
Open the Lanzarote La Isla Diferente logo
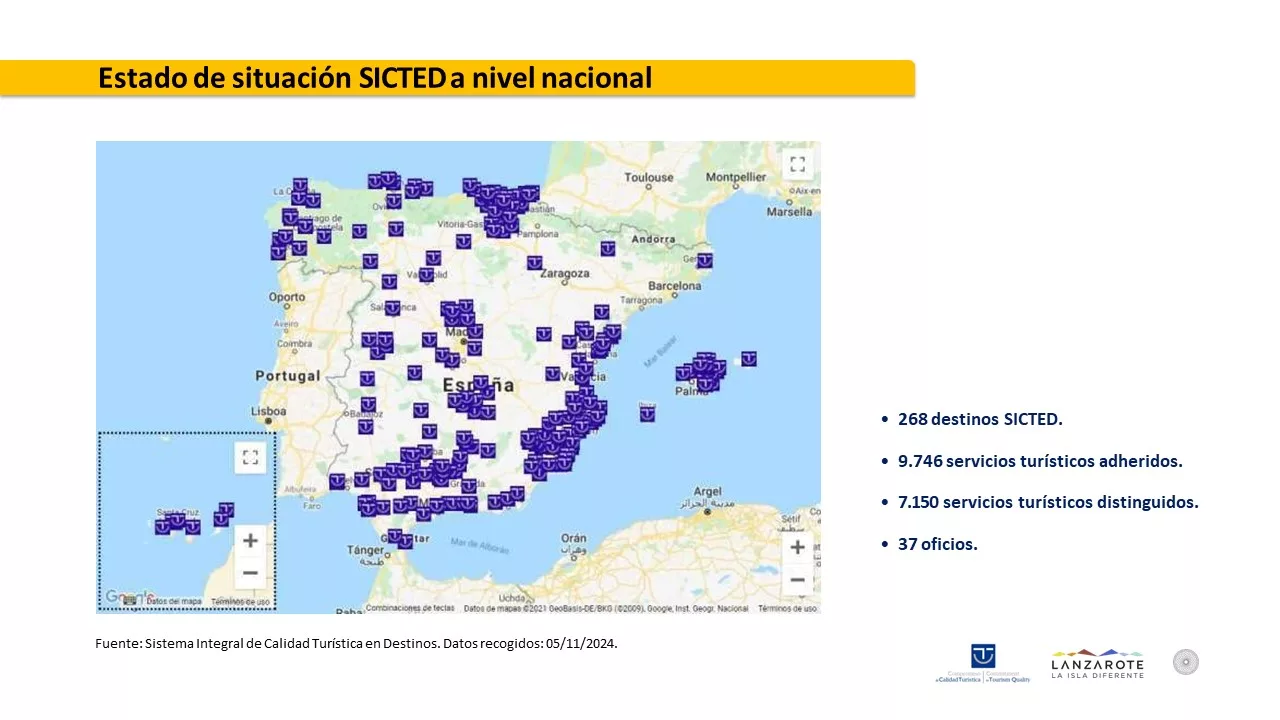pos(1097,663)
